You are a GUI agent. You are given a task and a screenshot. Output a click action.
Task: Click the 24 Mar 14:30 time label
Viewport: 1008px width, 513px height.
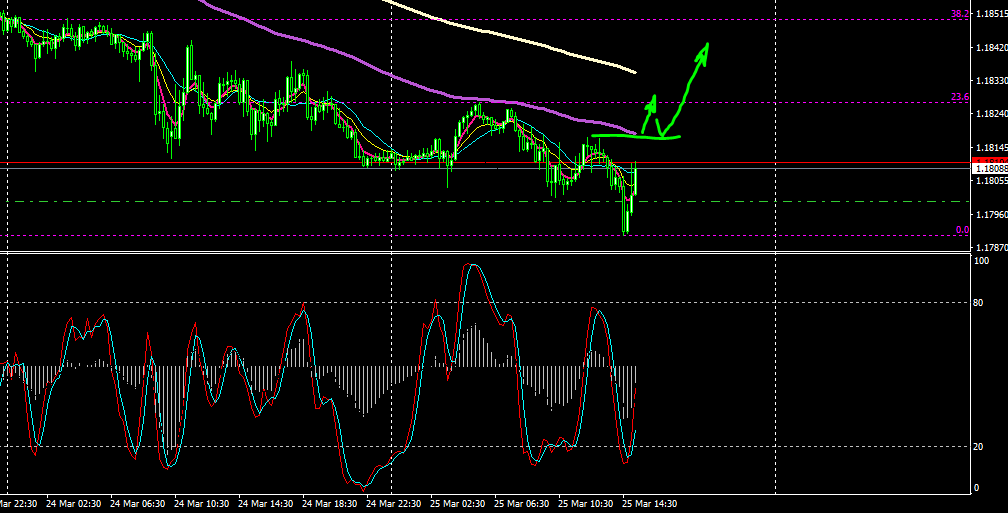pos(266,504)
